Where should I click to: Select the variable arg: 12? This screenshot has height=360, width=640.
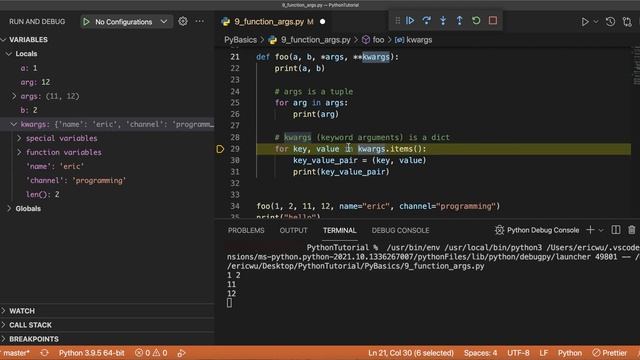point(35,82)
